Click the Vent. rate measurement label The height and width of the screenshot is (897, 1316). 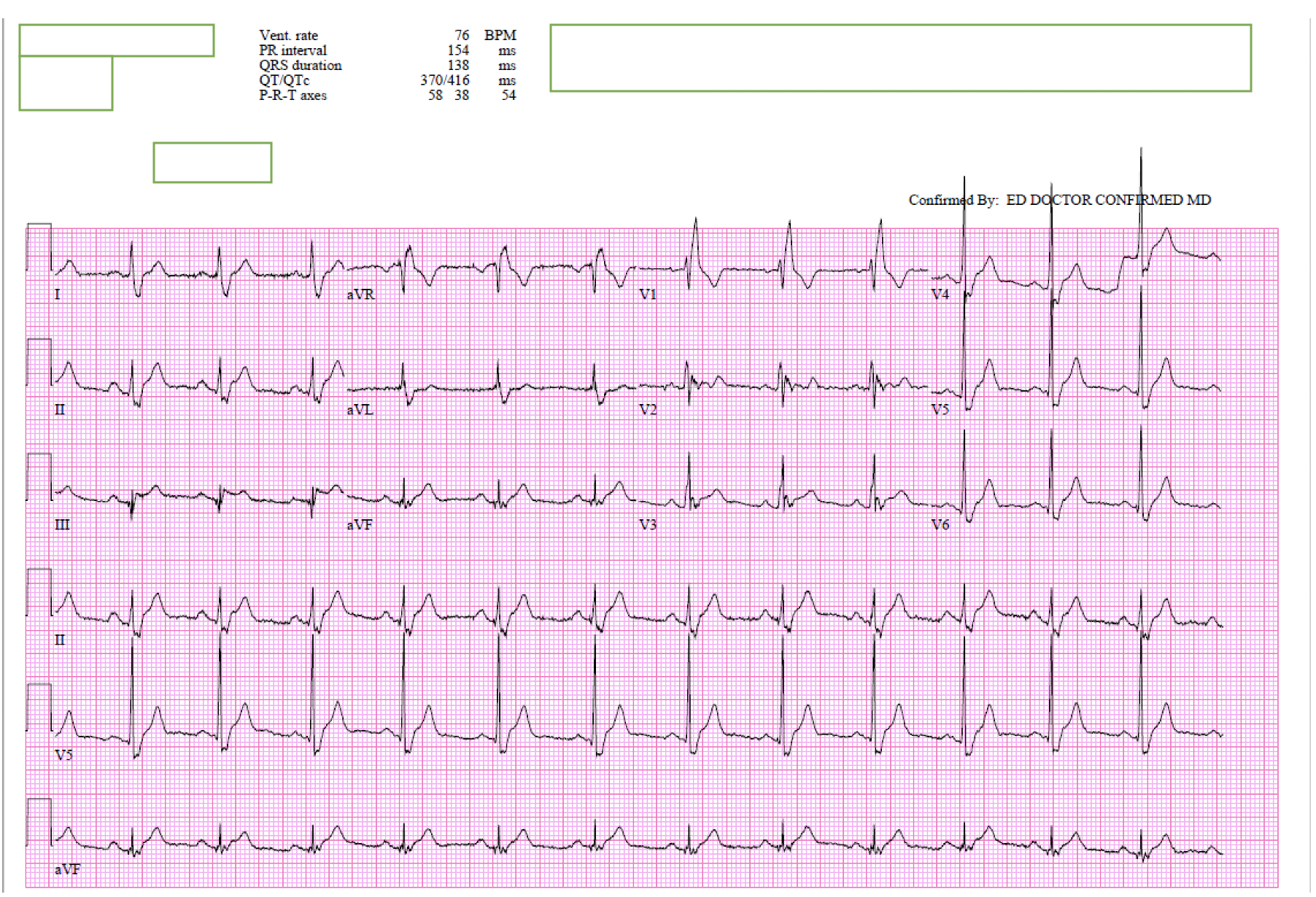288,36
